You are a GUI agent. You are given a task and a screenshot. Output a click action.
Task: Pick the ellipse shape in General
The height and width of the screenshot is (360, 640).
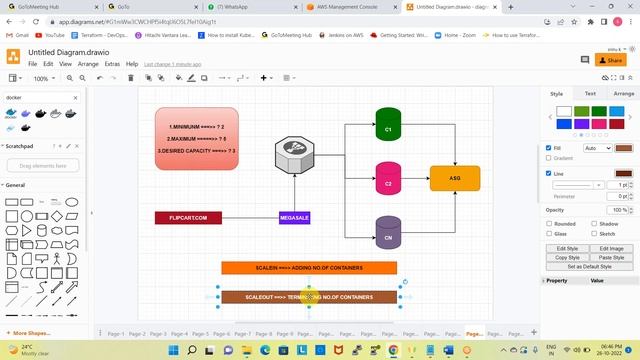tap(72, 202)
